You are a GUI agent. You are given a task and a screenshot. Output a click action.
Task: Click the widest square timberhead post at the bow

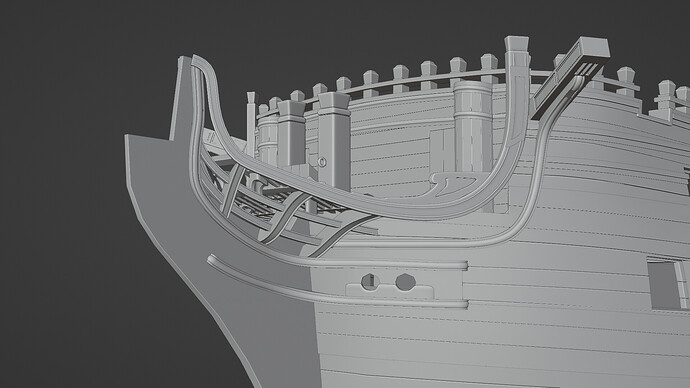click(334, 142)
